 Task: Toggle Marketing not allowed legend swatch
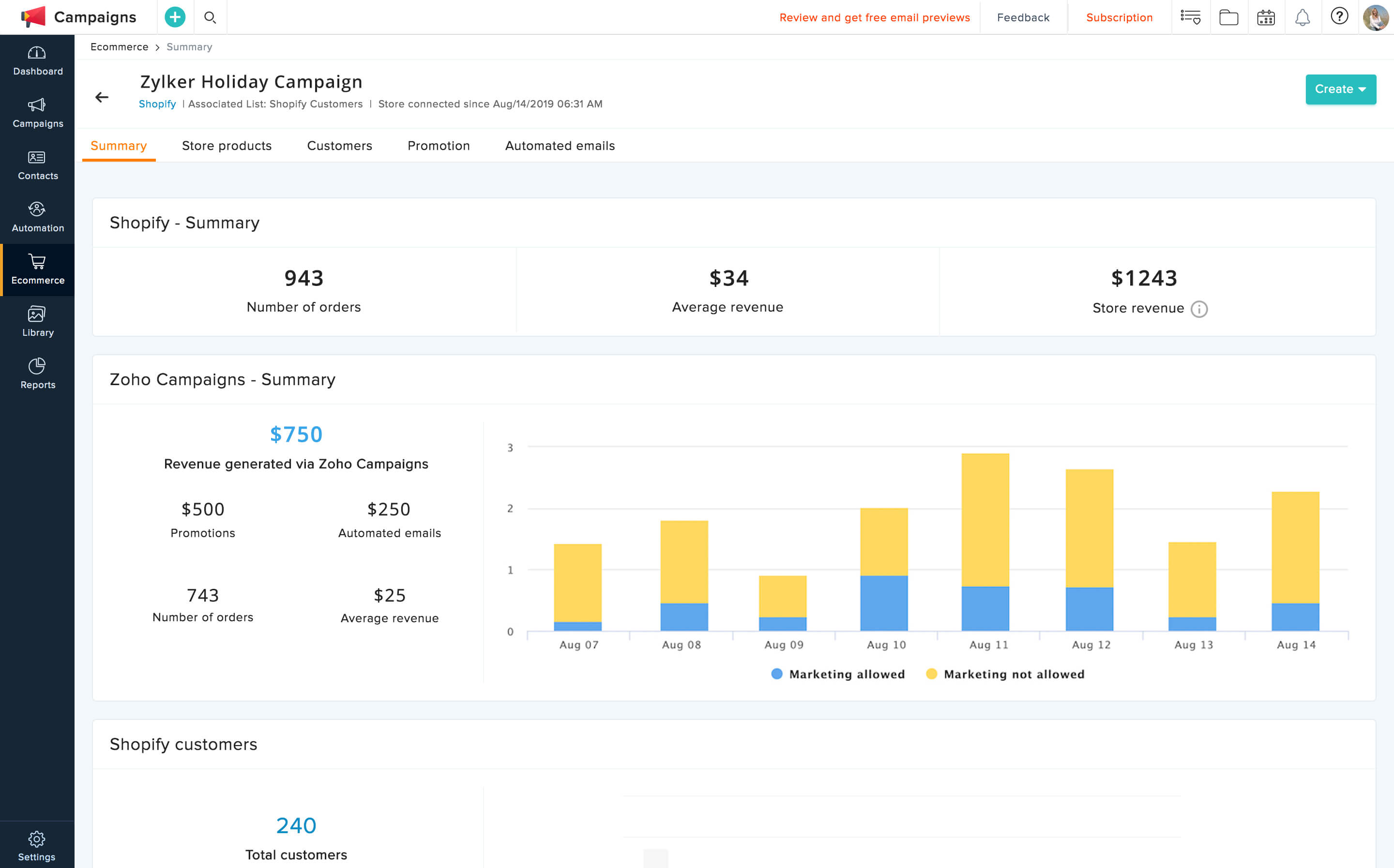(932, 674)
